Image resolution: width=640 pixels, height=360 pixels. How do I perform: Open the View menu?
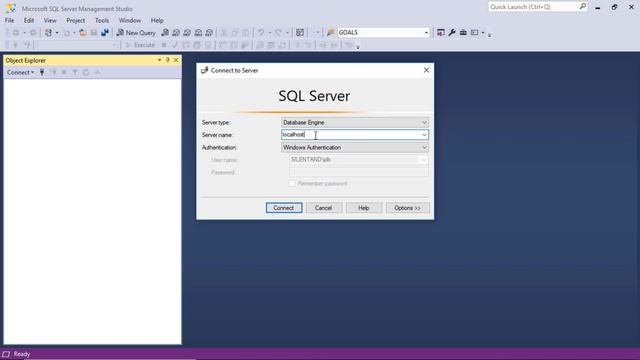pyautogui.click(x=50, y=20)
